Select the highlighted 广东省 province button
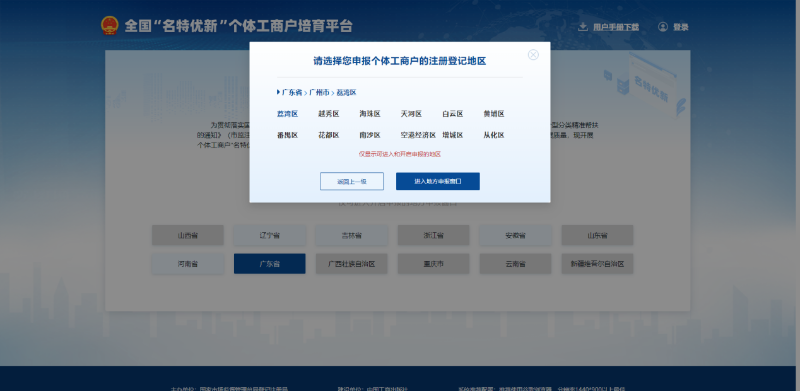800x391 pixels. [x=270, y=264]
